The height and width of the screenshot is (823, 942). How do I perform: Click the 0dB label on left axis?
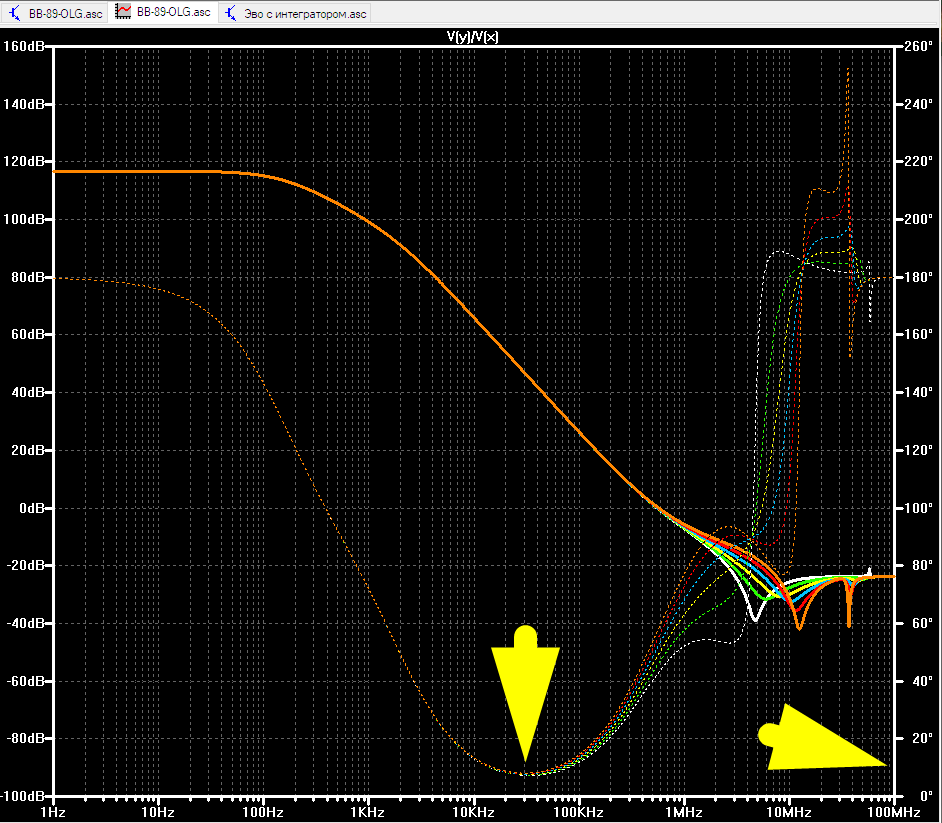tap(31, 508)
